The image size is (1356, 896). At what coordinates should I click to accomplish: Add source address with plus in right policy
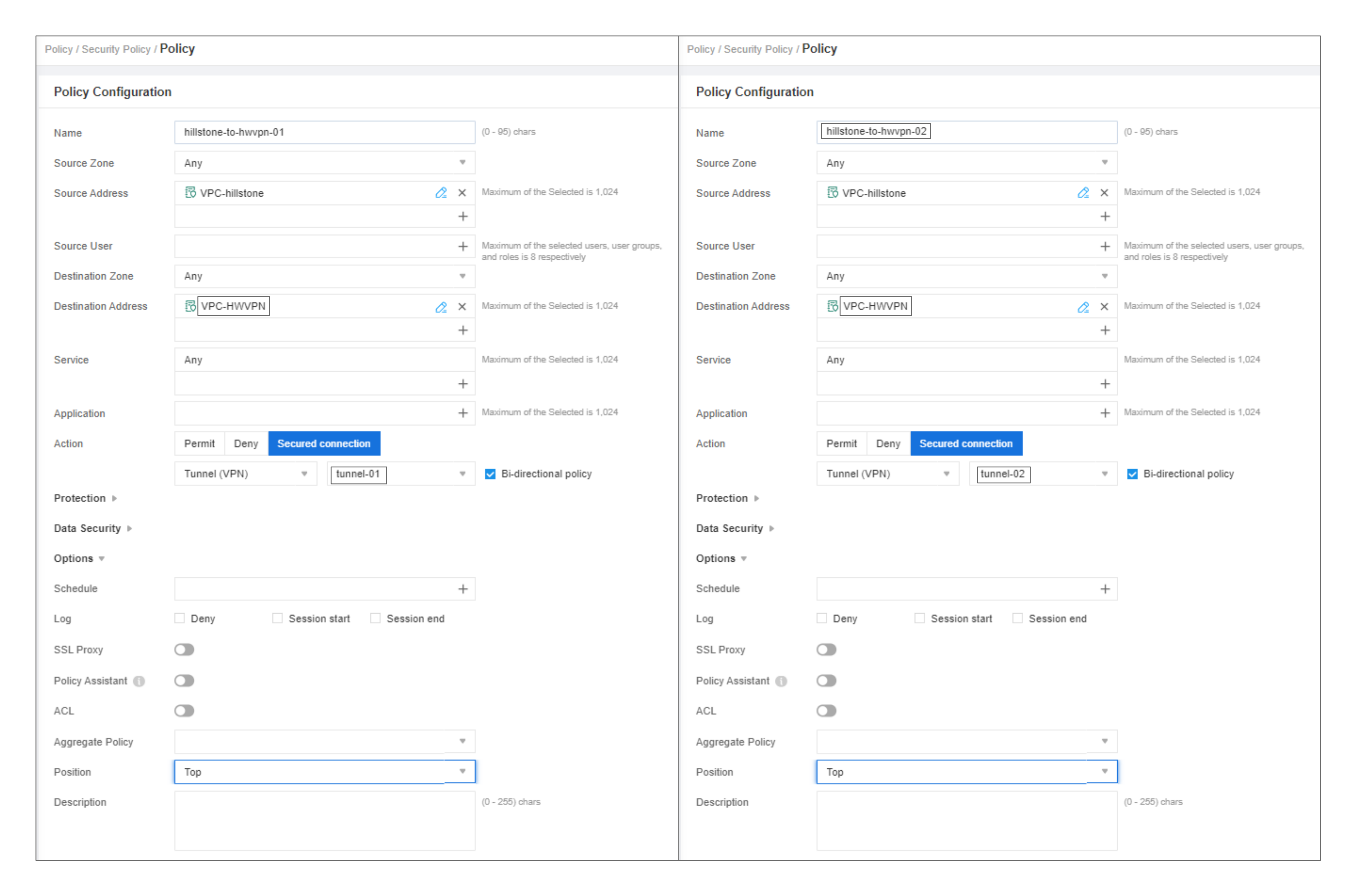point(1104,217)
